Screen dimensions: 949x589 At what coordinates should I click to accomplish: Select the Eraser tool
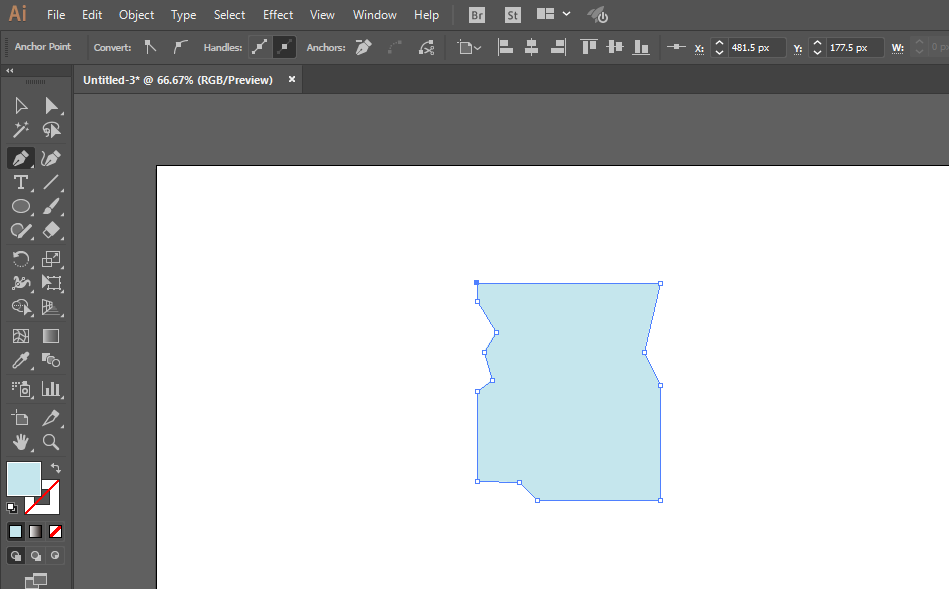(x=51, y=231)
